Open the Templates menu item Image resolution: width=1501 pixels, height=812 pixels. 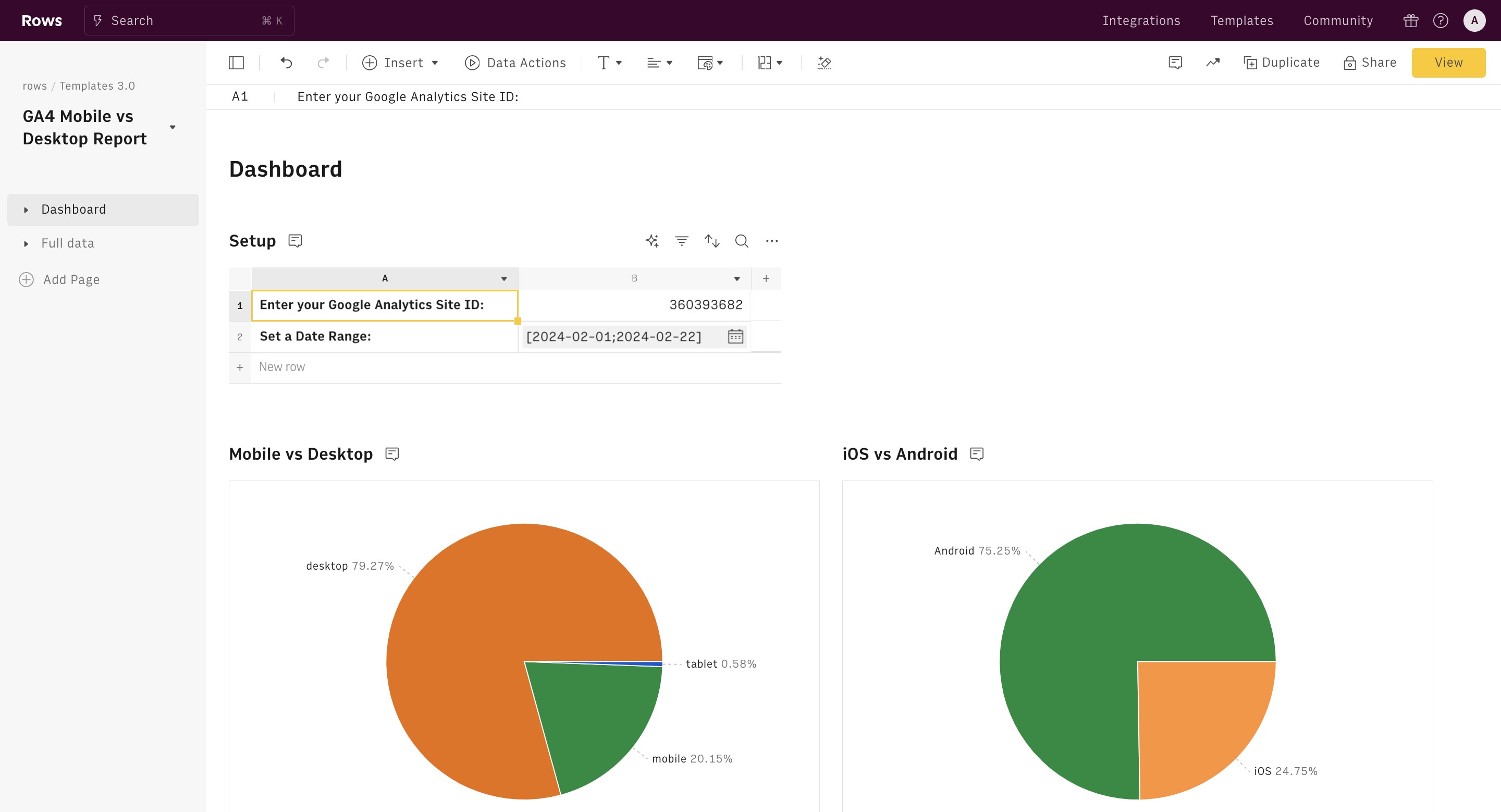point(1241,20)
